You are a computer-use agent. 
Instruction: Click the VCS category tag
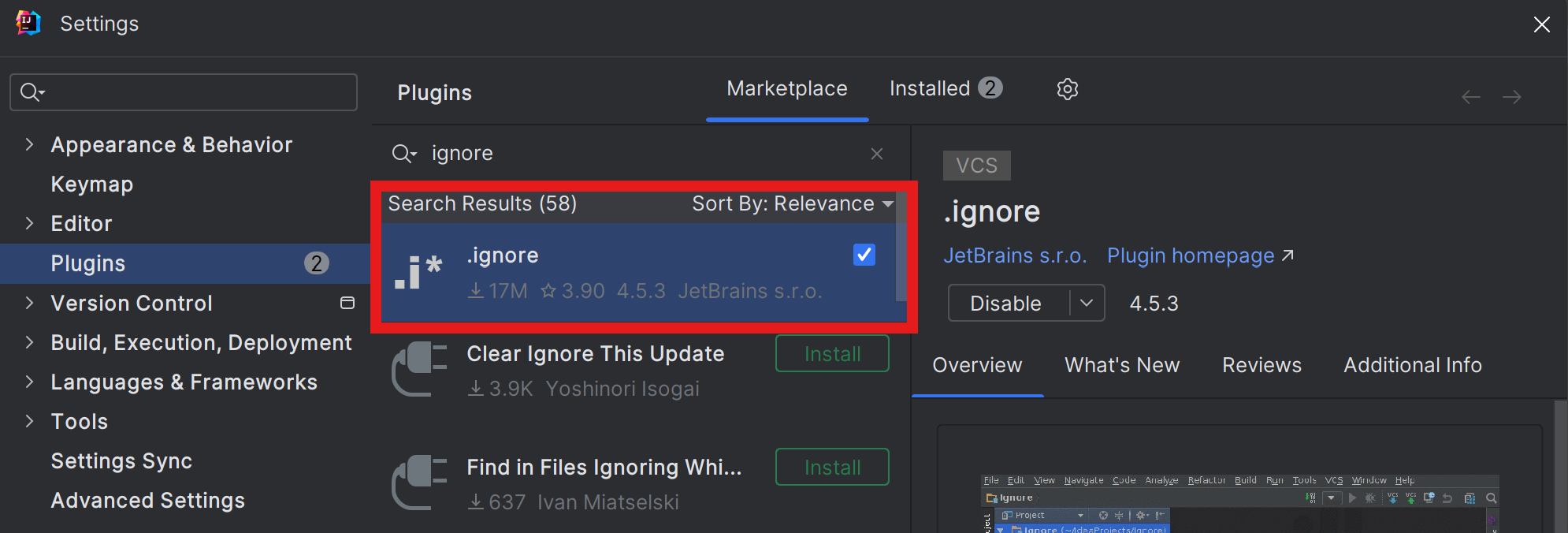(976, 166)
